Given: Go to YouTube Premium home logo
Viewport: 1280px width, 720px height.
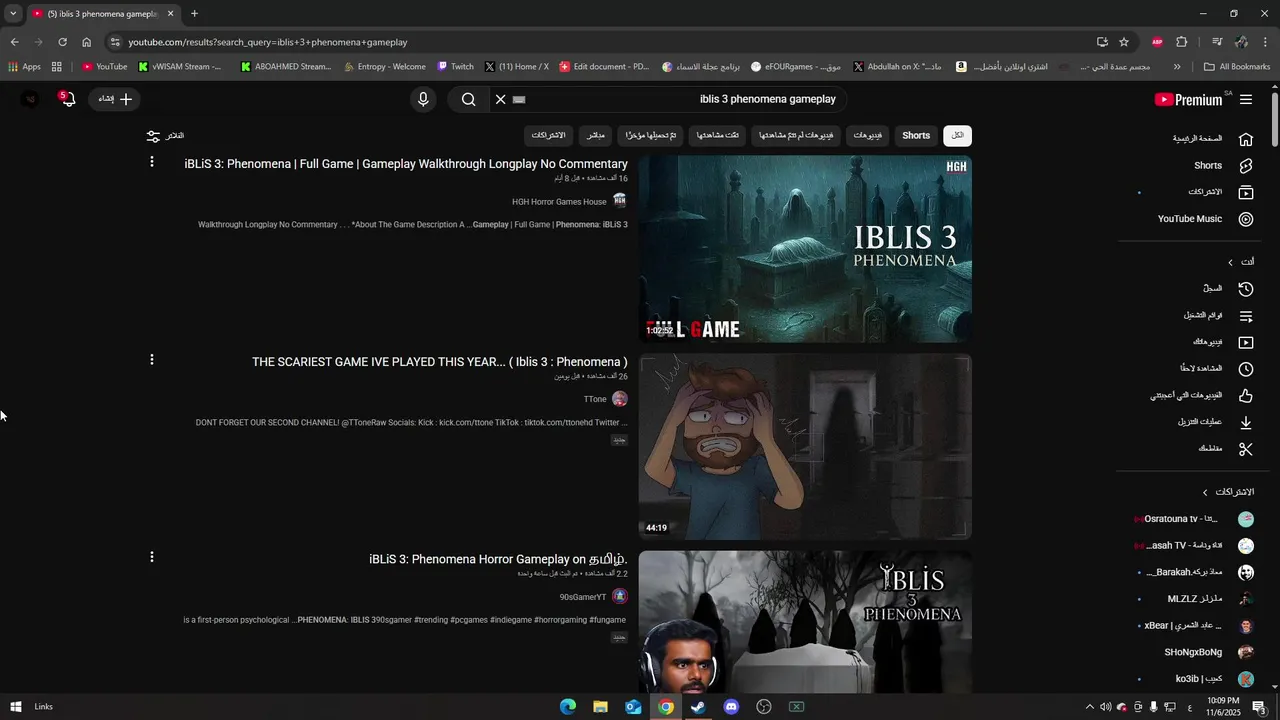Looking at the screenshot, I should pos(1188,99).
